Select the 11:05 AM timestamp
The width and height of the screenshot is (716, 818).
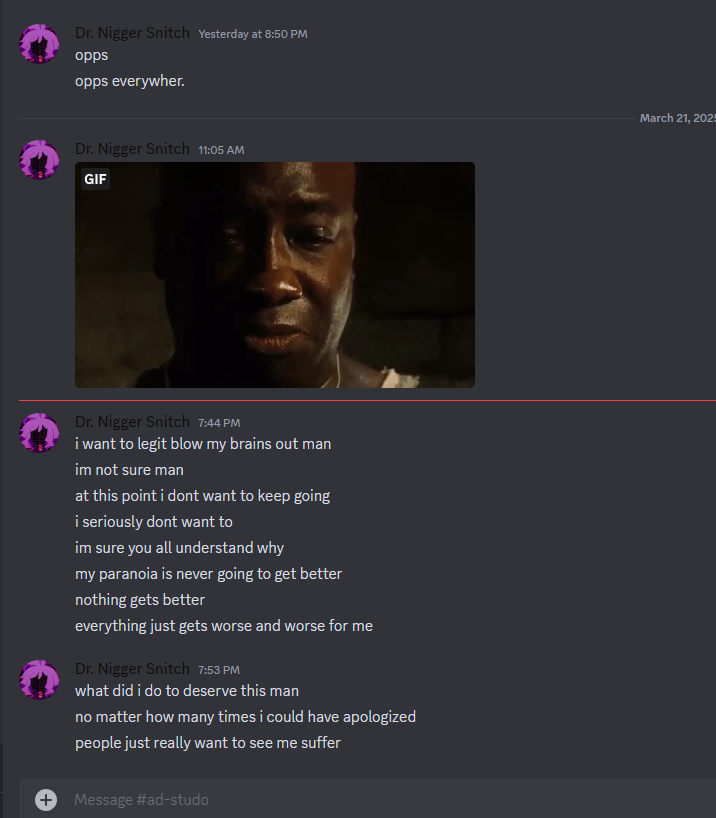click(221, 150)
